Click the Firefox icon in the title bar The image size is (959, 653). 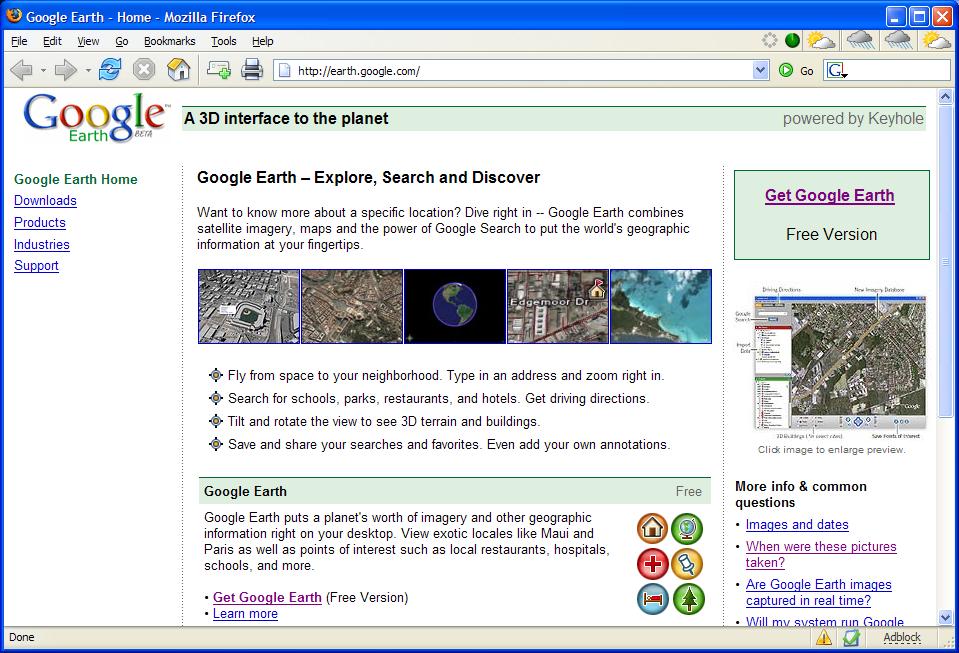13,16
